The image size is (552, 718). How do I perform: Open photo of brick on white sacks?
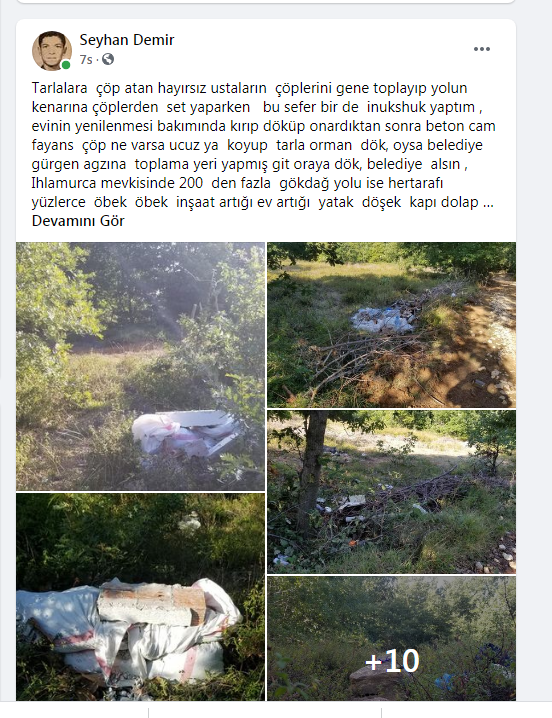click(x=140, y=597)
